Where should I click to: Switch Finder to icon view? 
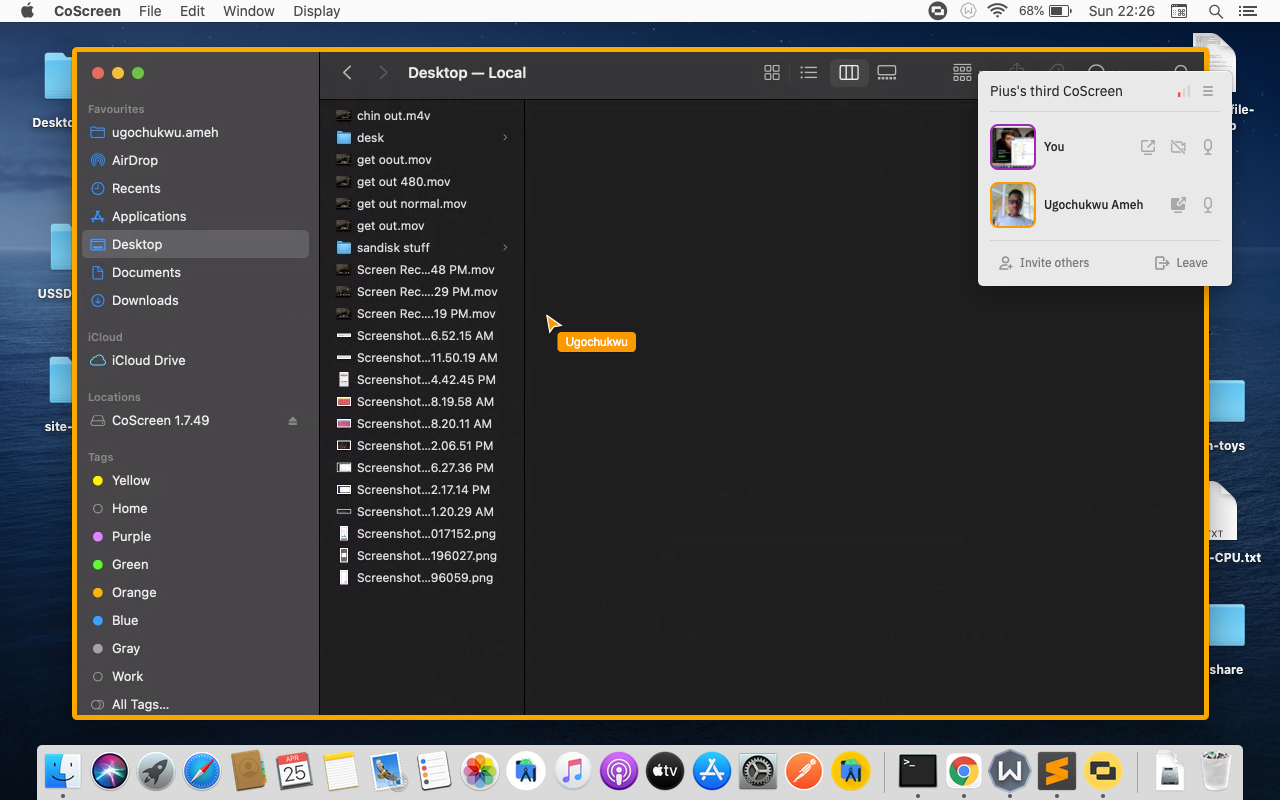[772, 73]
